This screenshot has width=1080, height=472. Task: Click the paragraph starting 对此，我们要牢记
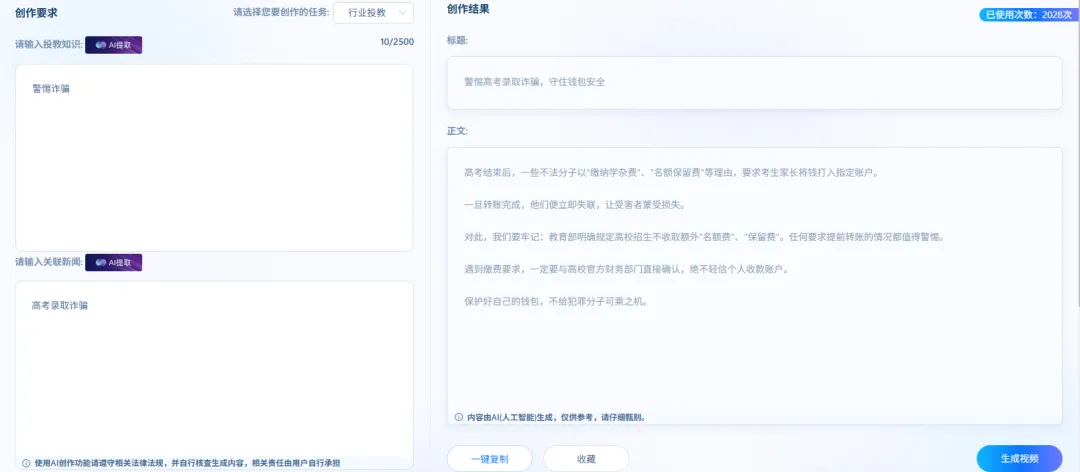(703, 237)
